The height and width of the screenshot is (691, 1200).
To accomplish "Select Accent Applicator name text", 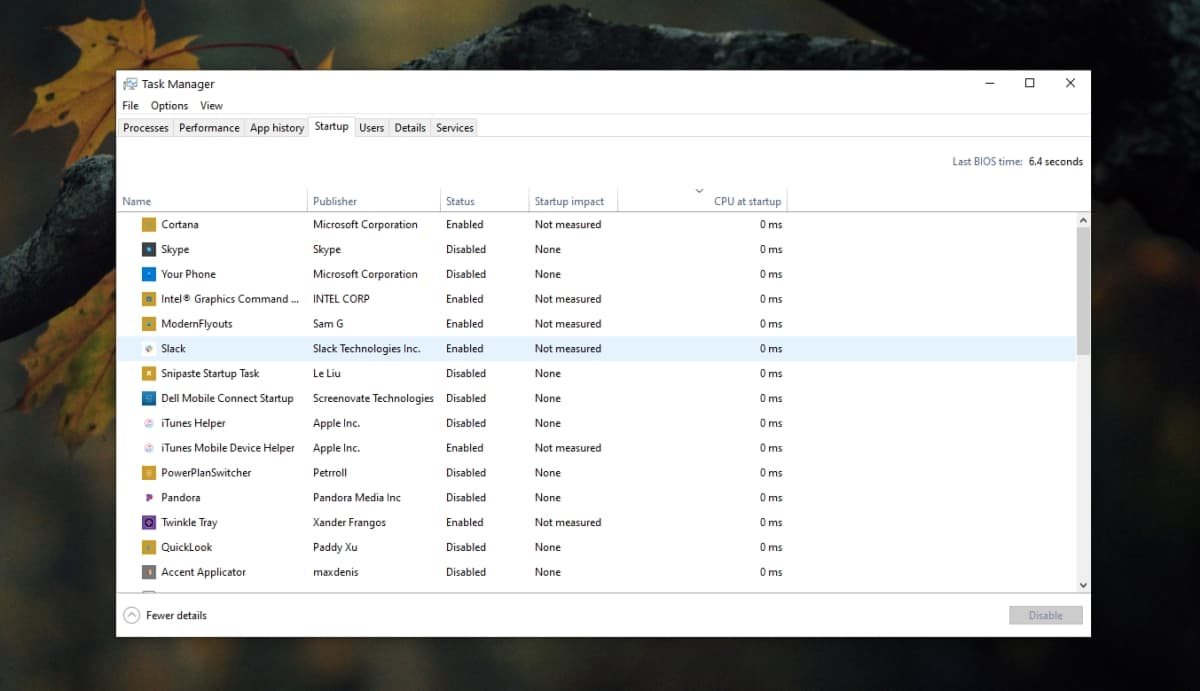I will [x=203, y=572].
